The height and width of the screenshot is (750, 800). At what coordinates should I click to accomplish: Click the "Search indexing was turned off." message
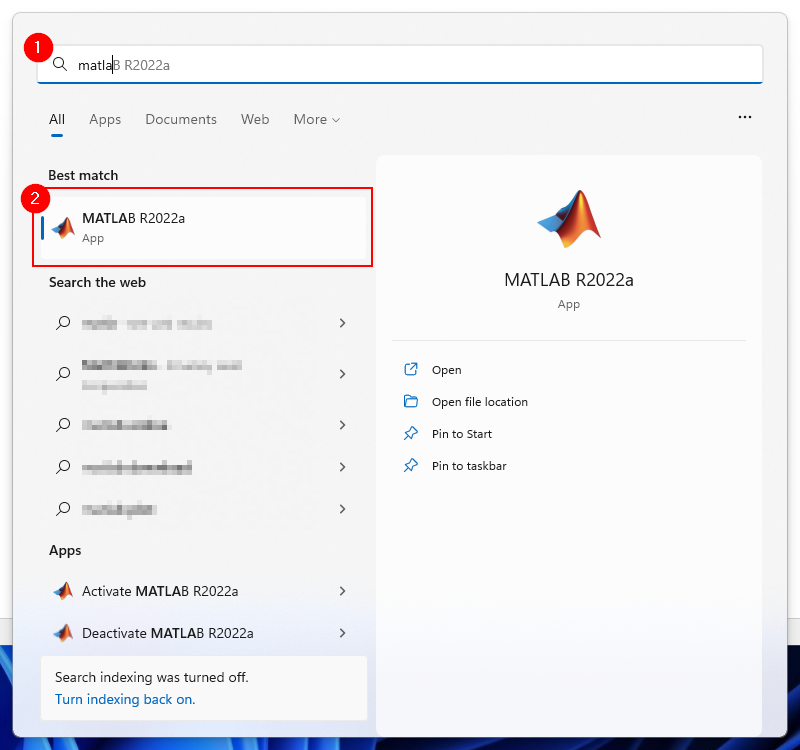click(x=152, y=678)
